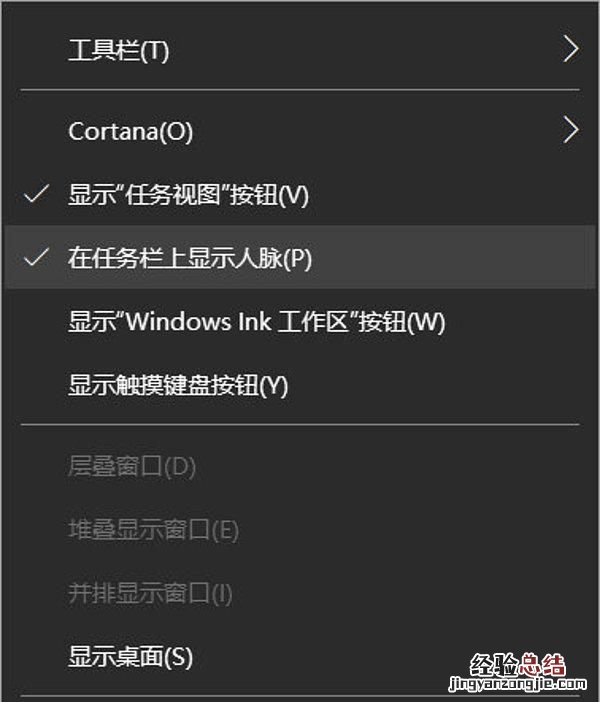600x702 pixels.
Task: Select the 显示"任务视图"按钮(V) label
Action: (x=188, y=195)
